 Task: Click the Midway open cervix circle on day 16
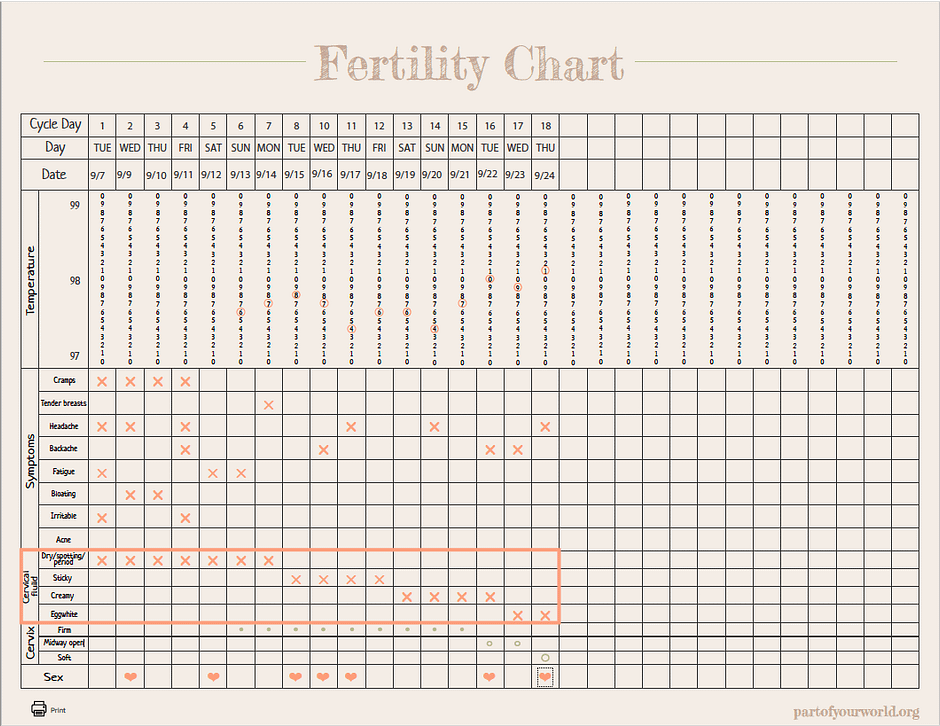tap(489, 643)
